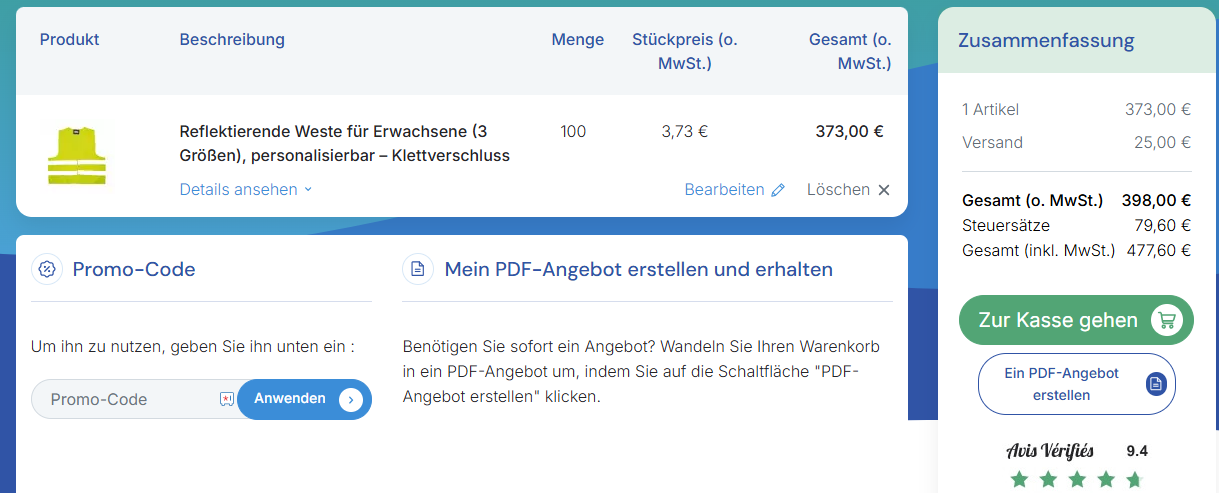This screenshot has width=1219, height=493.
Task: Open the yellow reflective vest thumbnail
Action: click(77, 155)
